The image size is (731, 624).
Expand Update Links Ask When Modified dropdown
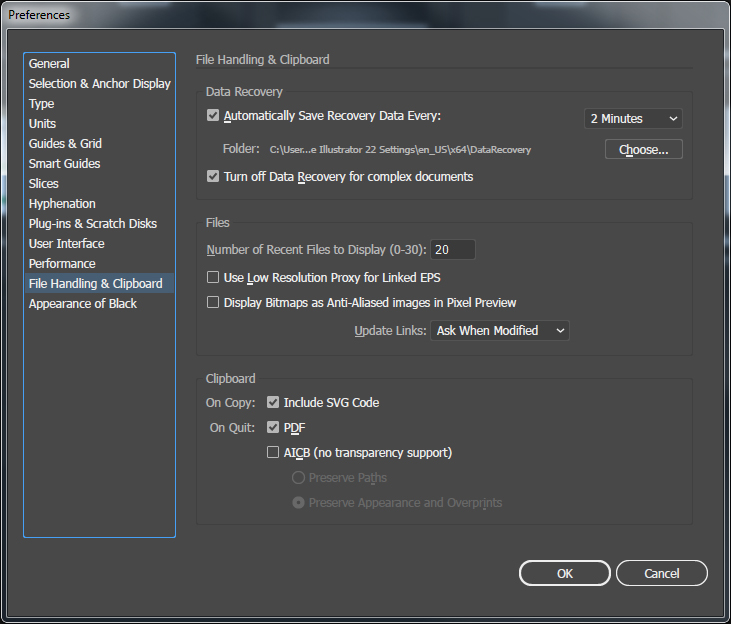coord(500,331)
